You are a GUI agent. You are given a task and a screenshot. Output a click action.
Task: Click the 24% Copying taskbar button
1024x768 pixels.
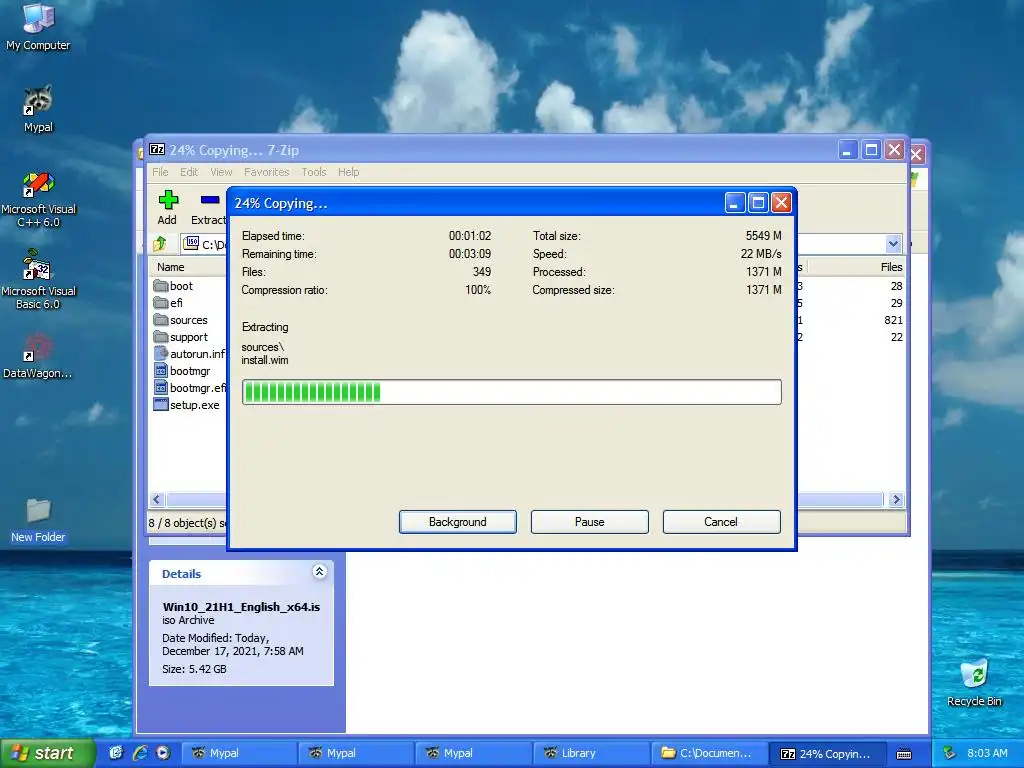[827, 753]
